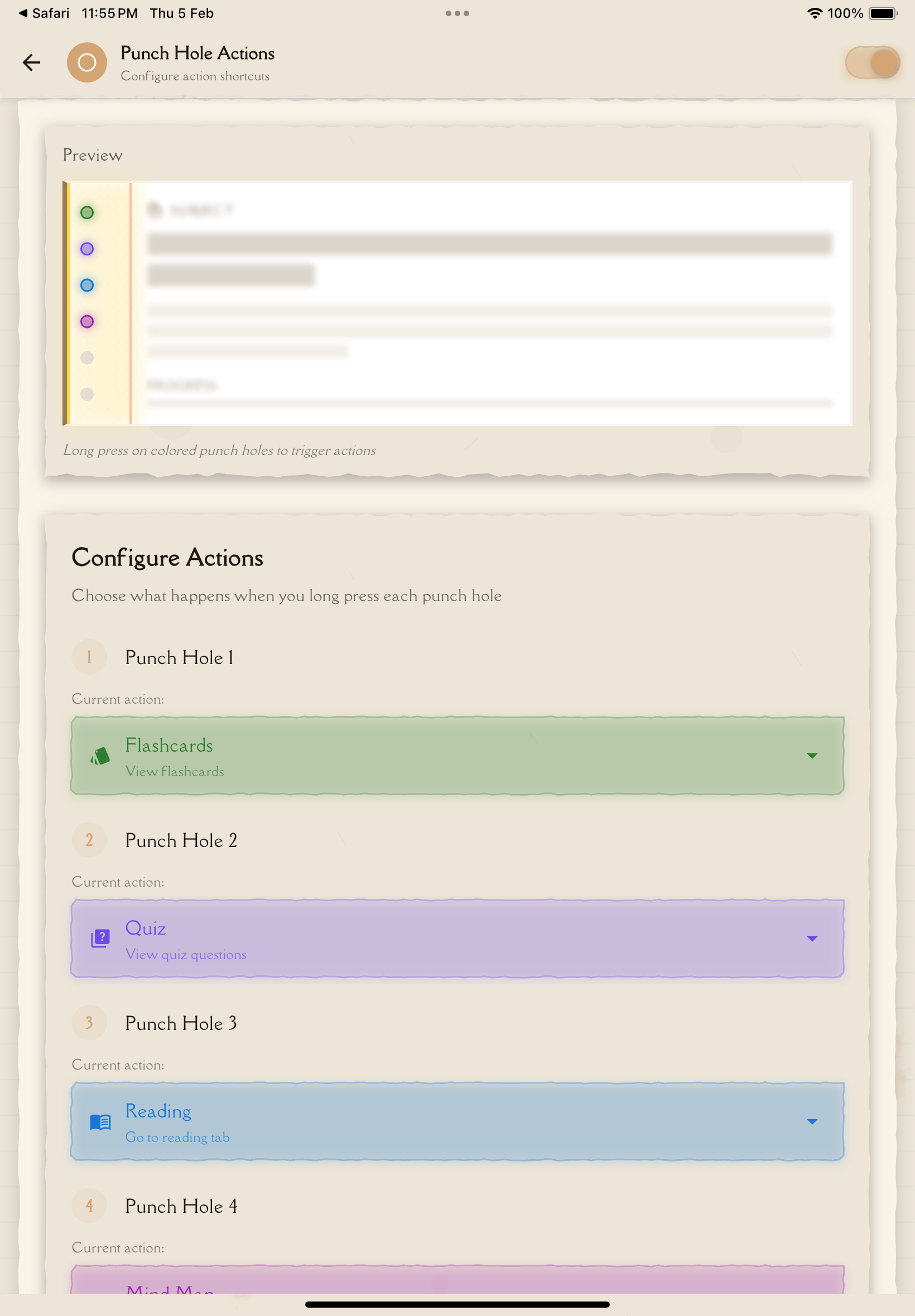This screenshot has height=1316, width=915.
Task: Click the purple Quiz question icon
Action: 100,938
